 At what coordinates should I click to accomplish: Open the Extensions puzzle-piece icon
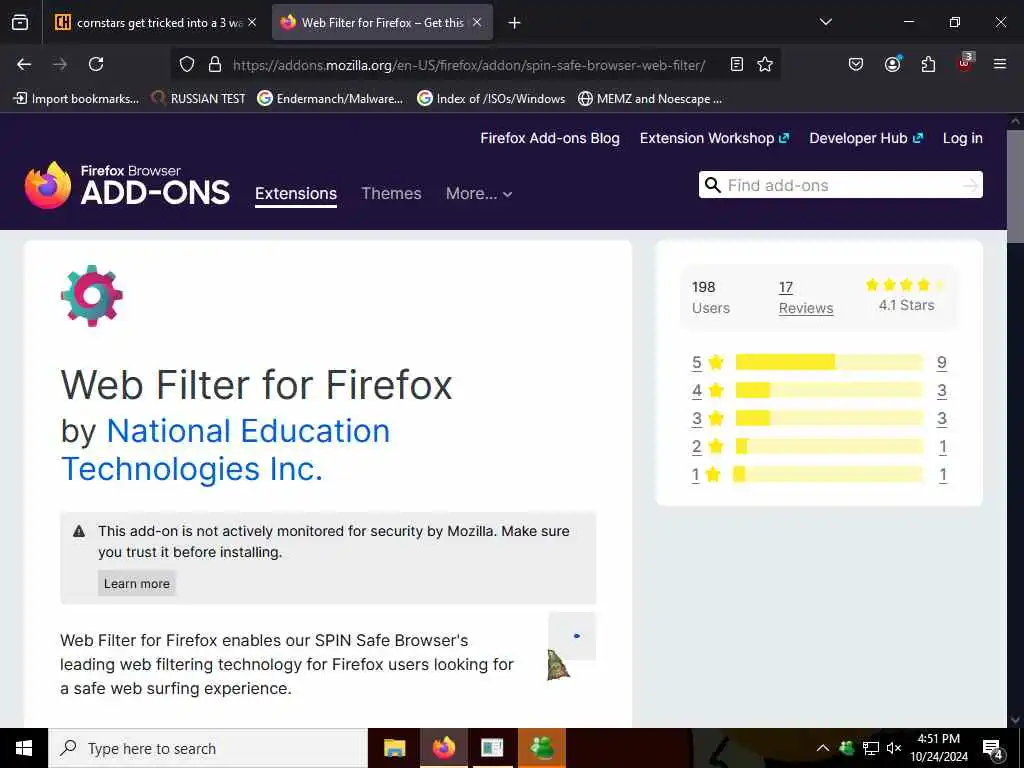pos(928,64)
